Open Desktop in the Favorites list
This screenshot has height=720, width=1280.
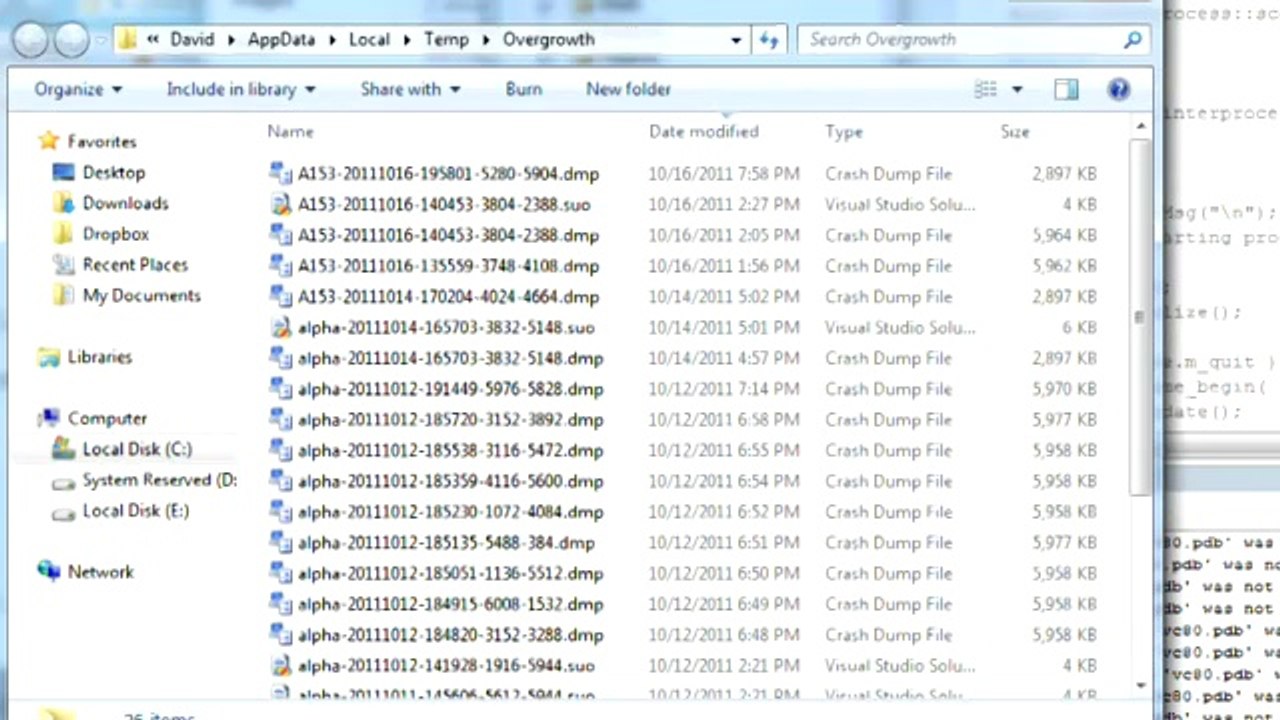pos(113,172)
